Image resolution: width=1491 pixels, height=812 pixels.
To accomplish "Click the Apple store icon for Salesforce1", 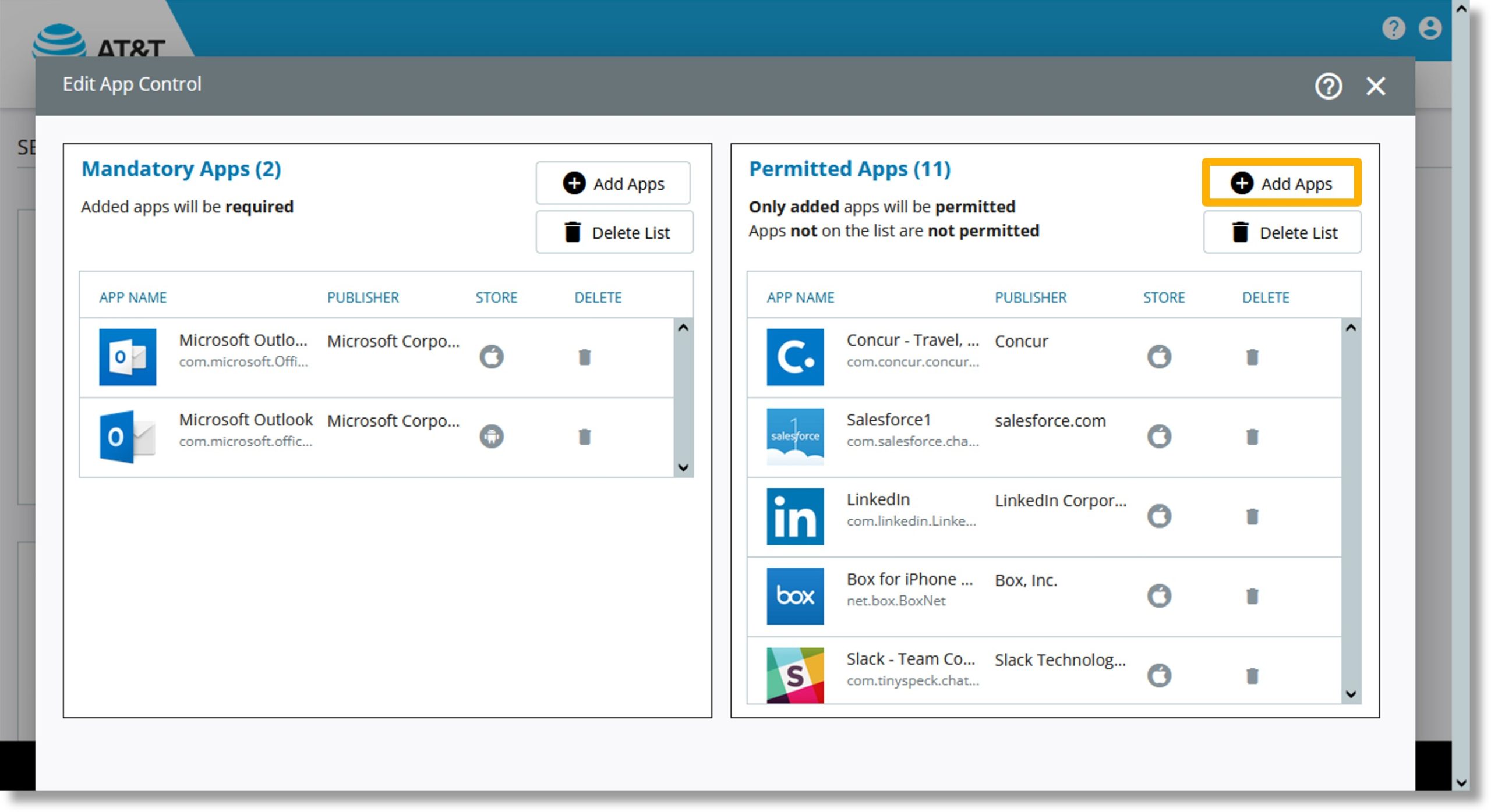I will pyautogui.click(x=1160, y=436).
